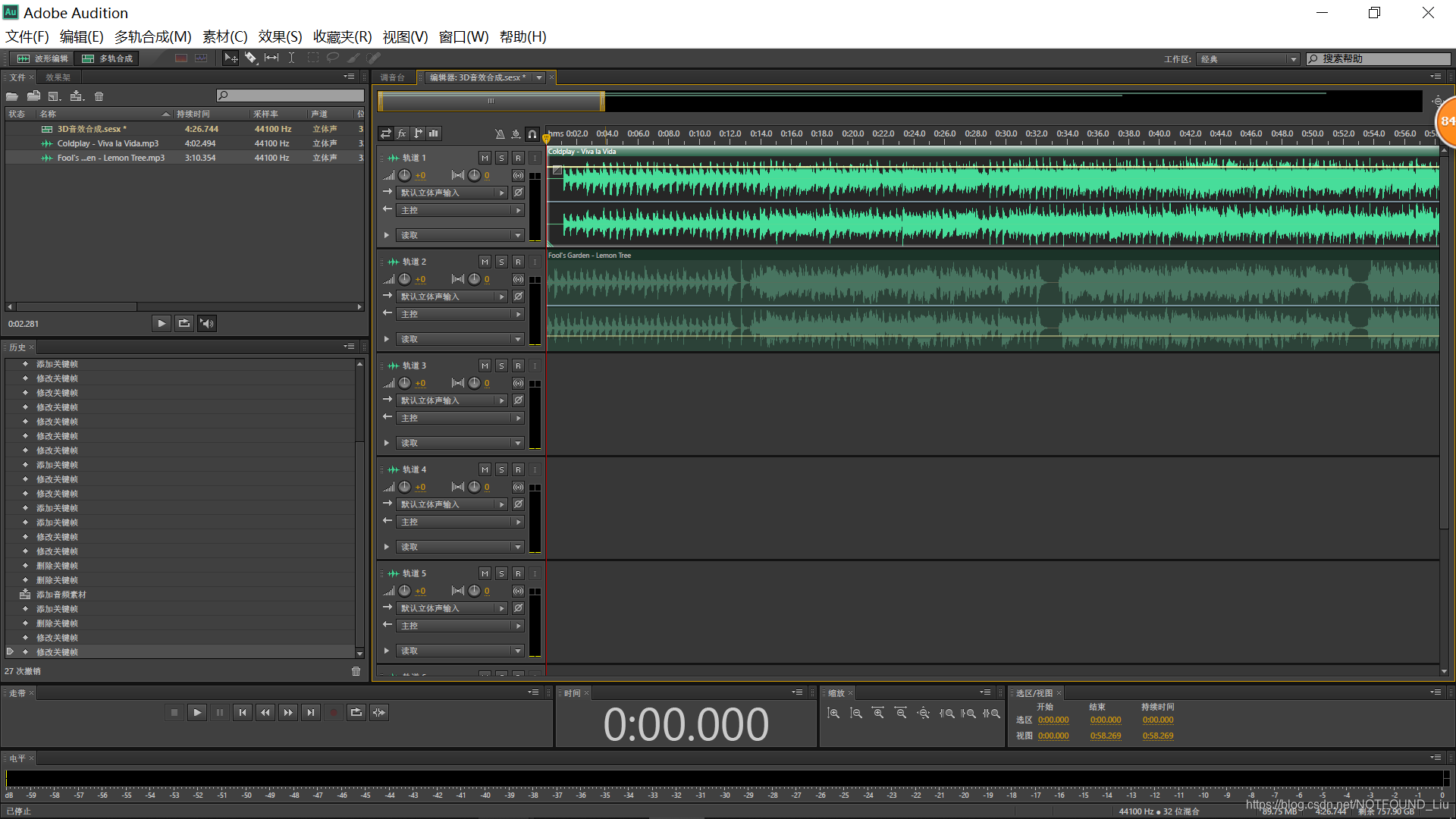Open track 1 input dropdown 默认立体声输入
Viewport: 1456px width, 819px height.
452,193
